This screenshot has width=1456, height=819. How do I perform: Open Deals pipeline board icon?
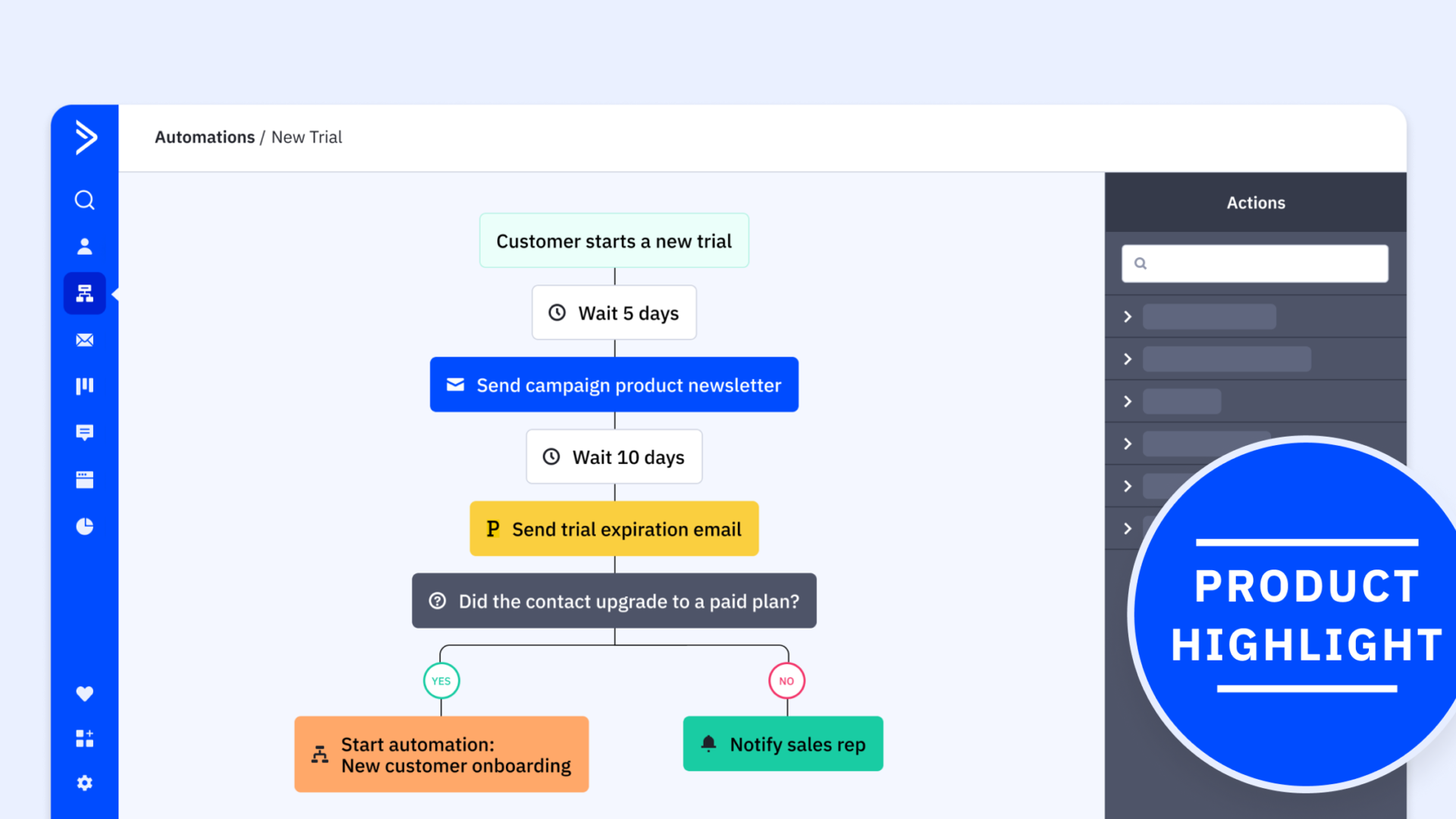tap(84, 386)
